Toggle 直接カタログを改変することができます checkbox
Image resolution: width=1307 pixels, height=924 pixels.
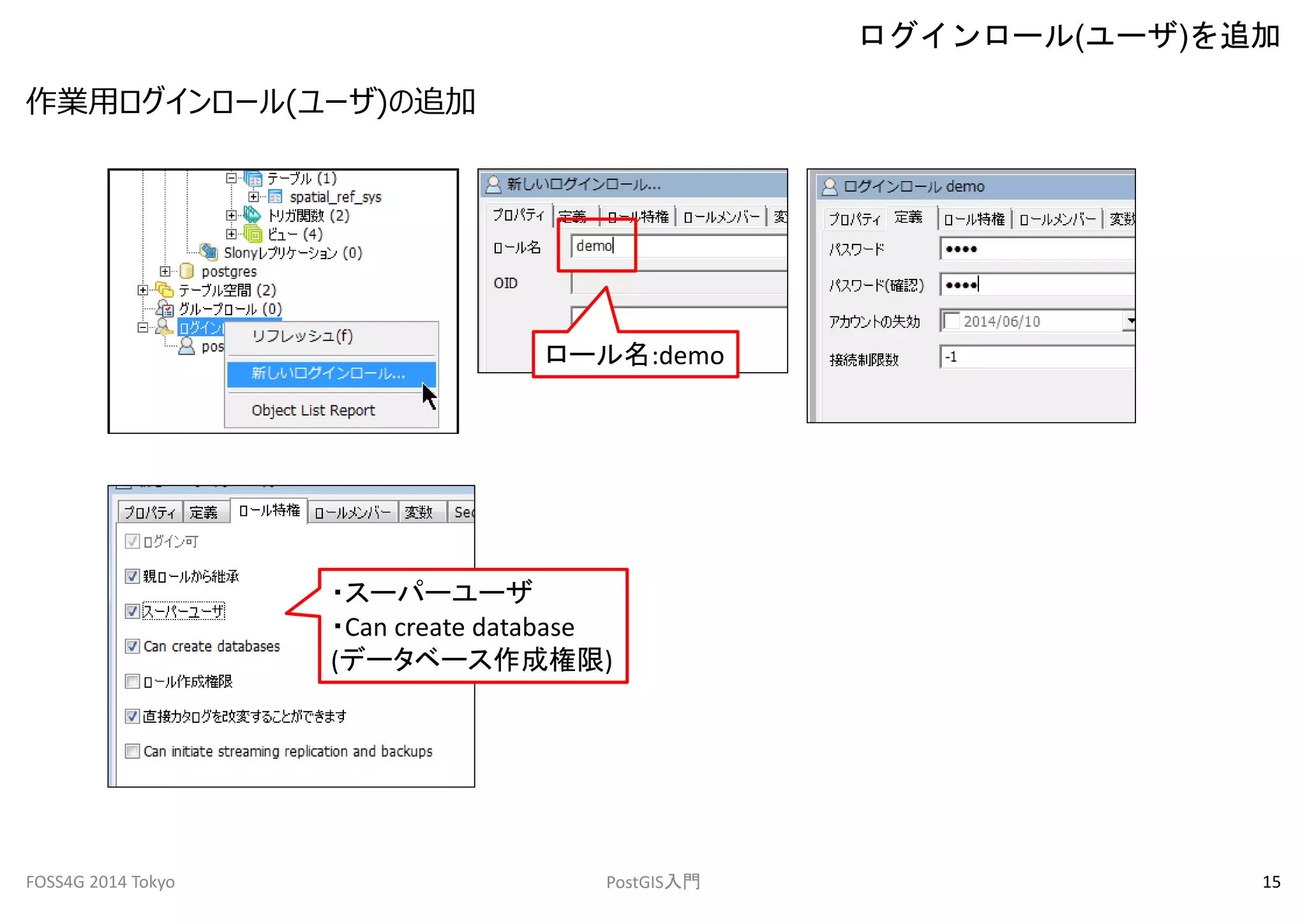coord(132,716)
